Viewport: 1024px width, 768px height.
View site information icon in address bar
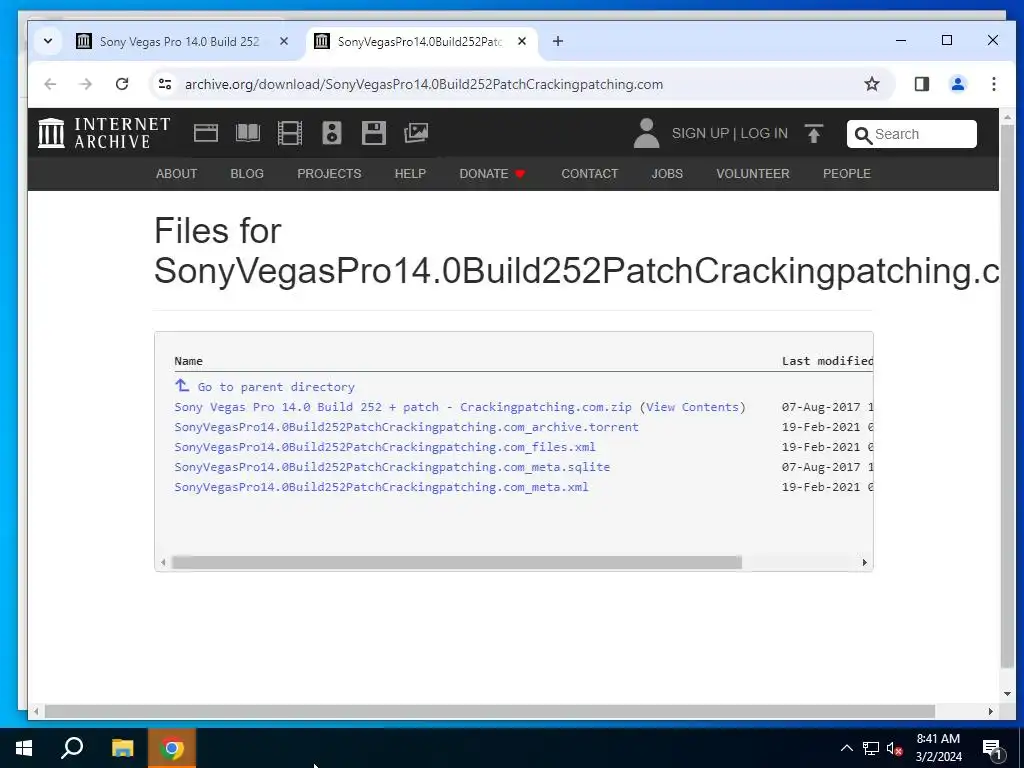(x=165, y=84)
